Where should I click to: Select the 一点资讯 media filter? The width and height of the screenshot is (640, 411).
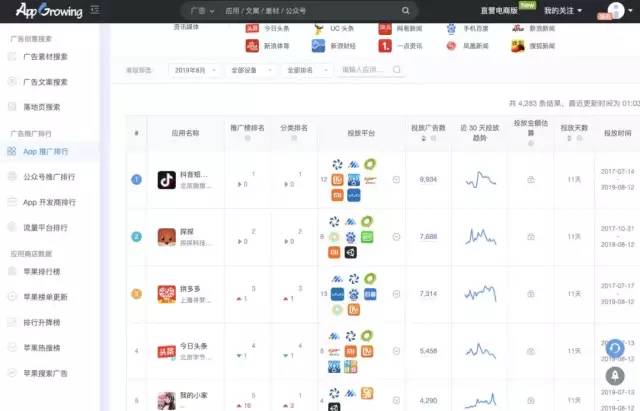[x=400, y=46]
